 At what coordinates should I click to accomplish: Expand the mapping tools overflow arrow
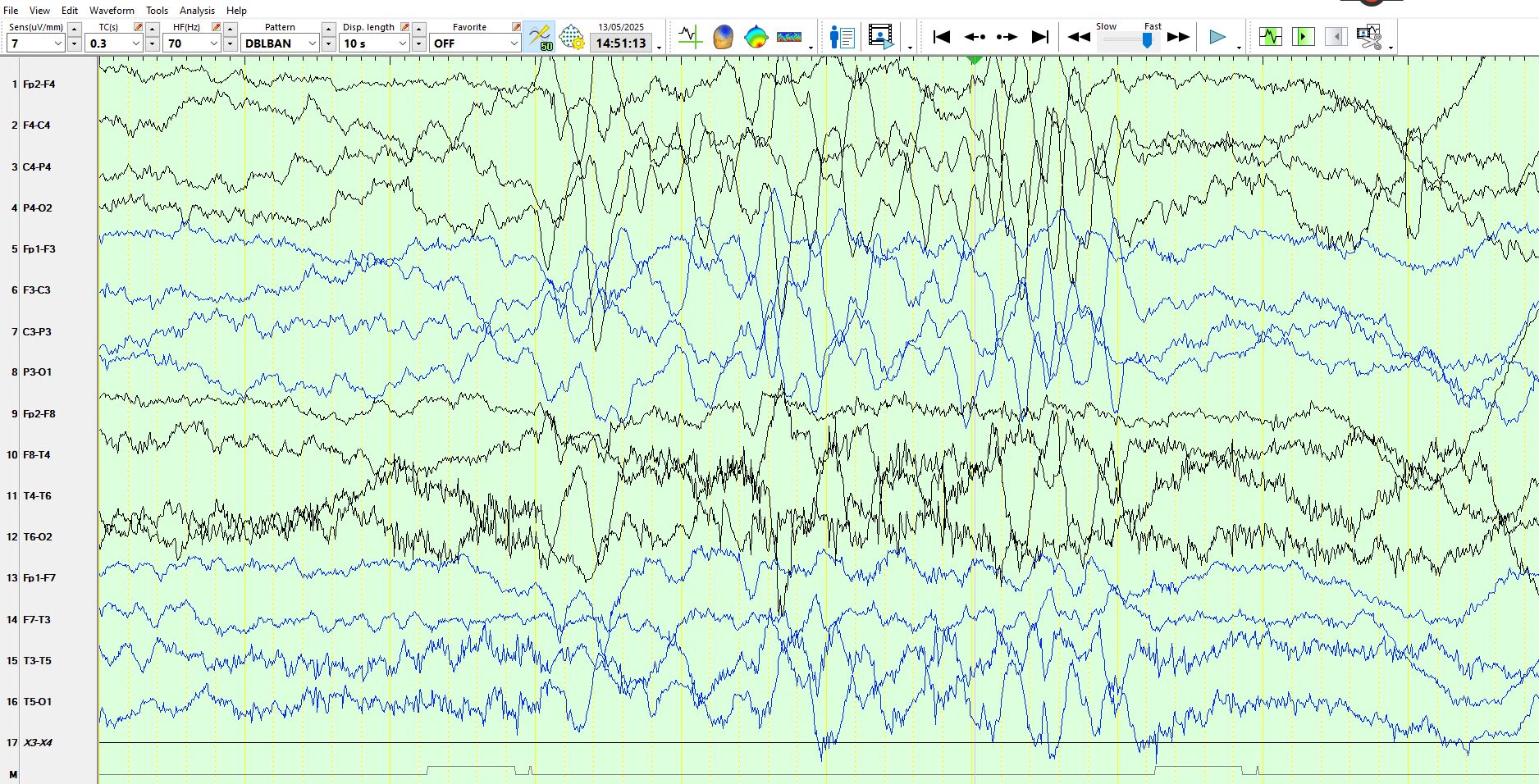(811, 48)
